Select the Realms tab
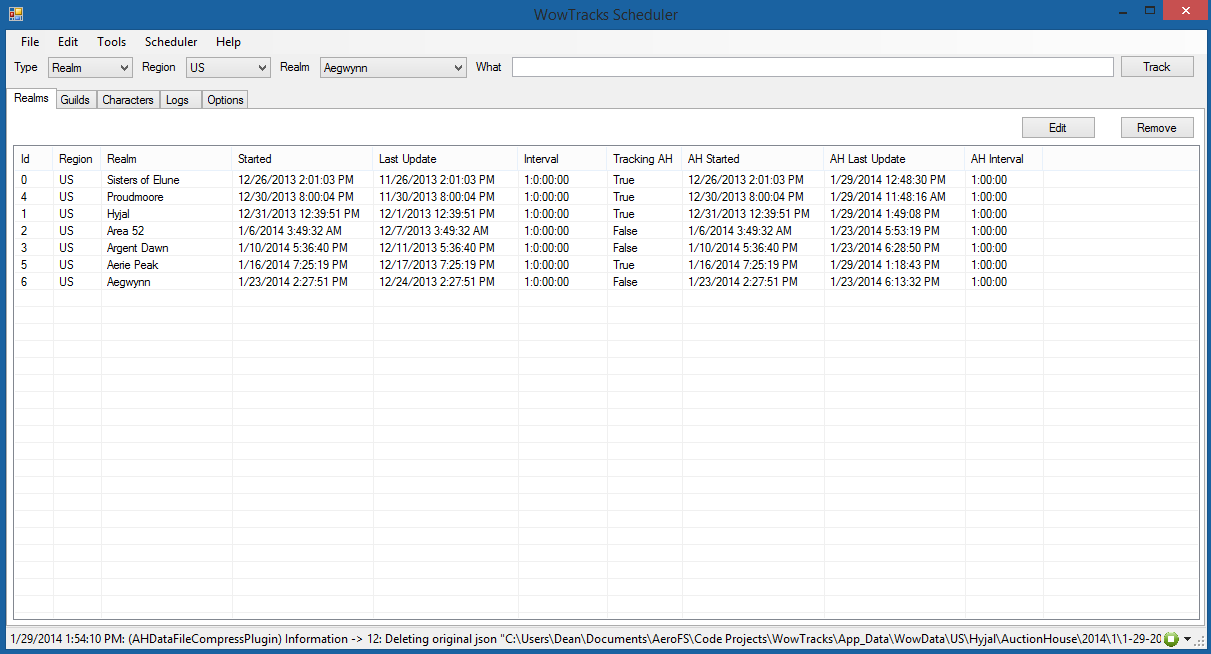 click(x=31, y=99)
